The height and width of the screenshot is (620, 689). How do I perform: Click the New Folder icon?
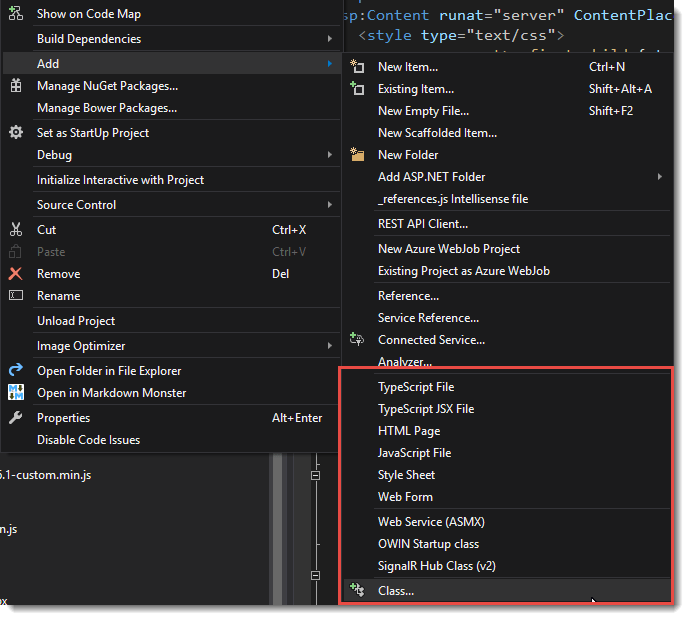click(x=357, y=154)
